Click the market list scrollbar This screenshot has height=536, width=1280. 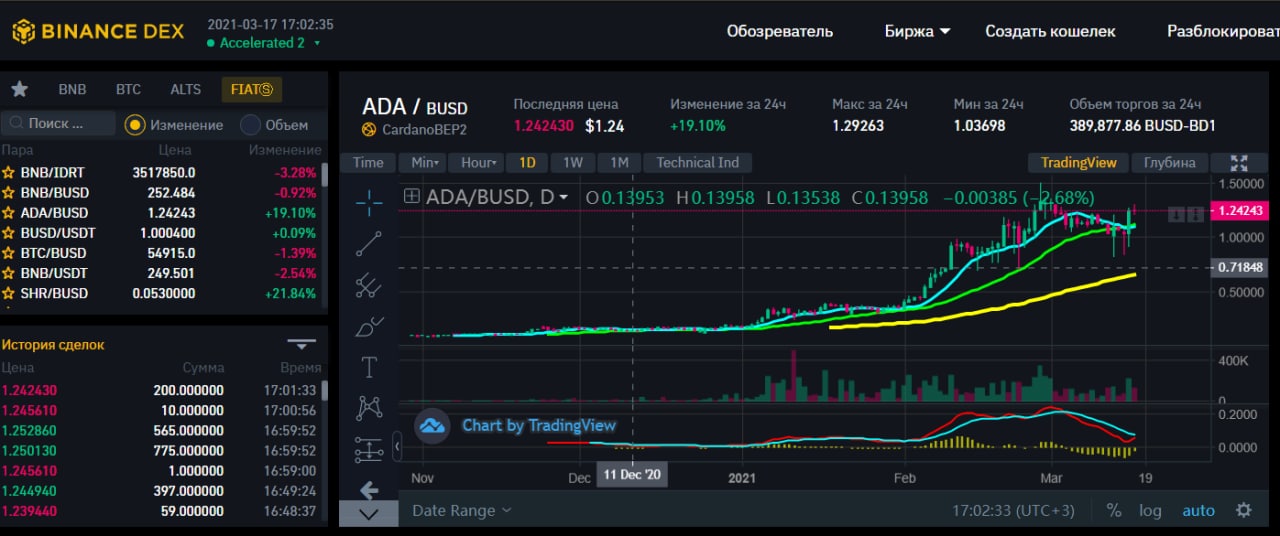tap(324, 175)
